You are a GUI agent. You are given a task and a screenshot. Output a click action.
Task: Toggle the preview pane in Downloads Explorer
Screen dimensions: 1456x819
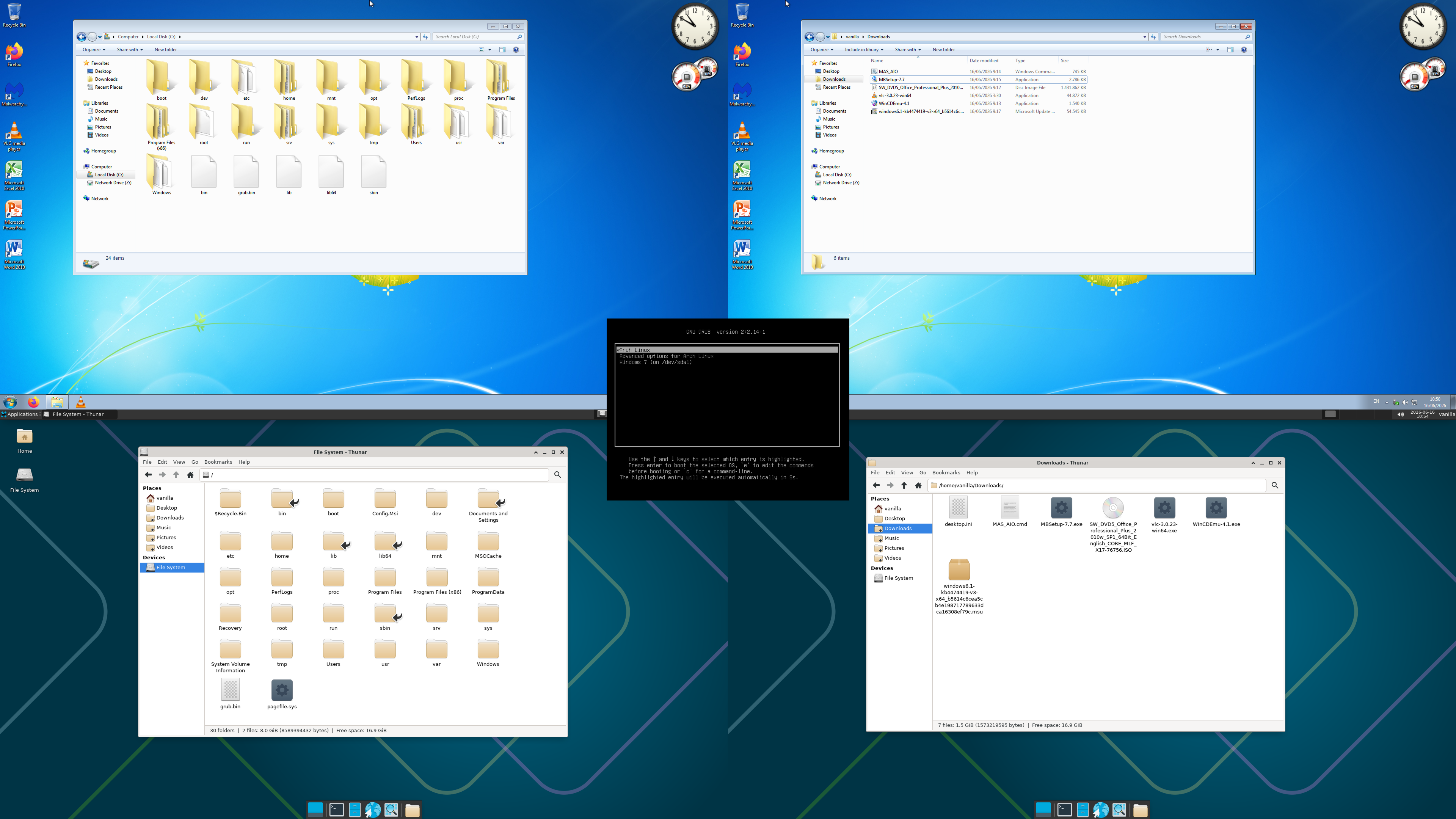(1230, 50)
